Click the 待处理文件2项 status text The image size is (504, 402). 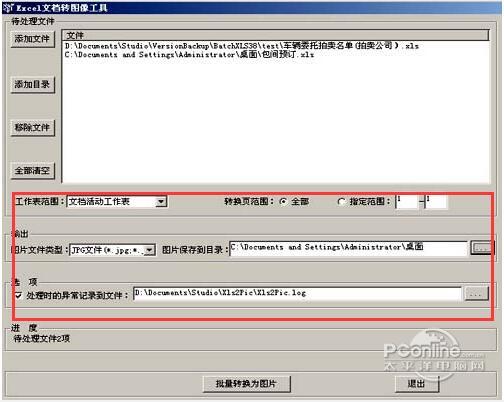tap(42, 339)
